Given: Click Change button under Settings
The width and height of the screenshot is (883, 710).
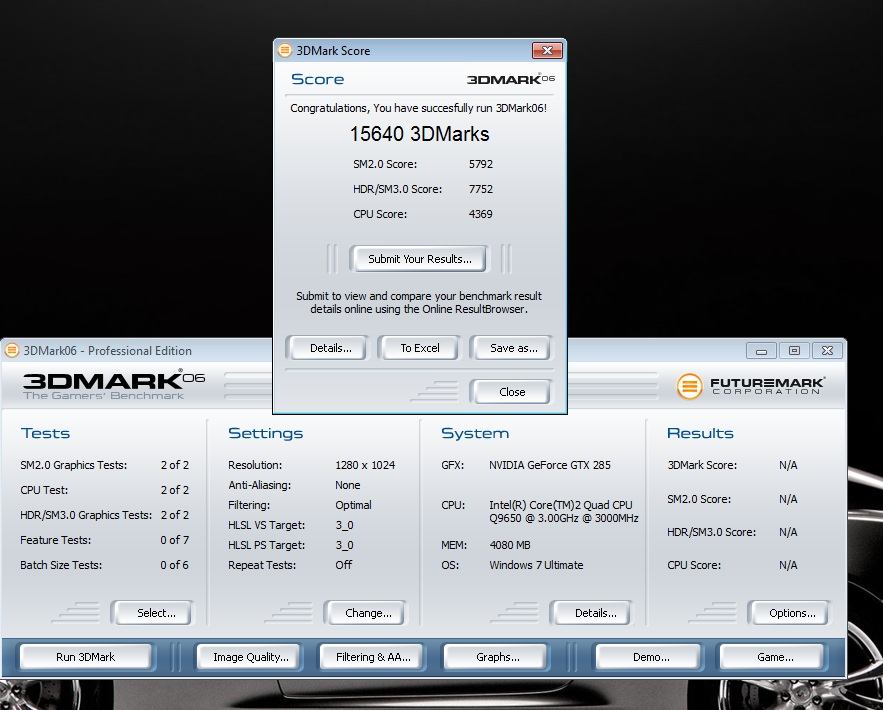Looking at the screenshot, I should click(368, 613).
